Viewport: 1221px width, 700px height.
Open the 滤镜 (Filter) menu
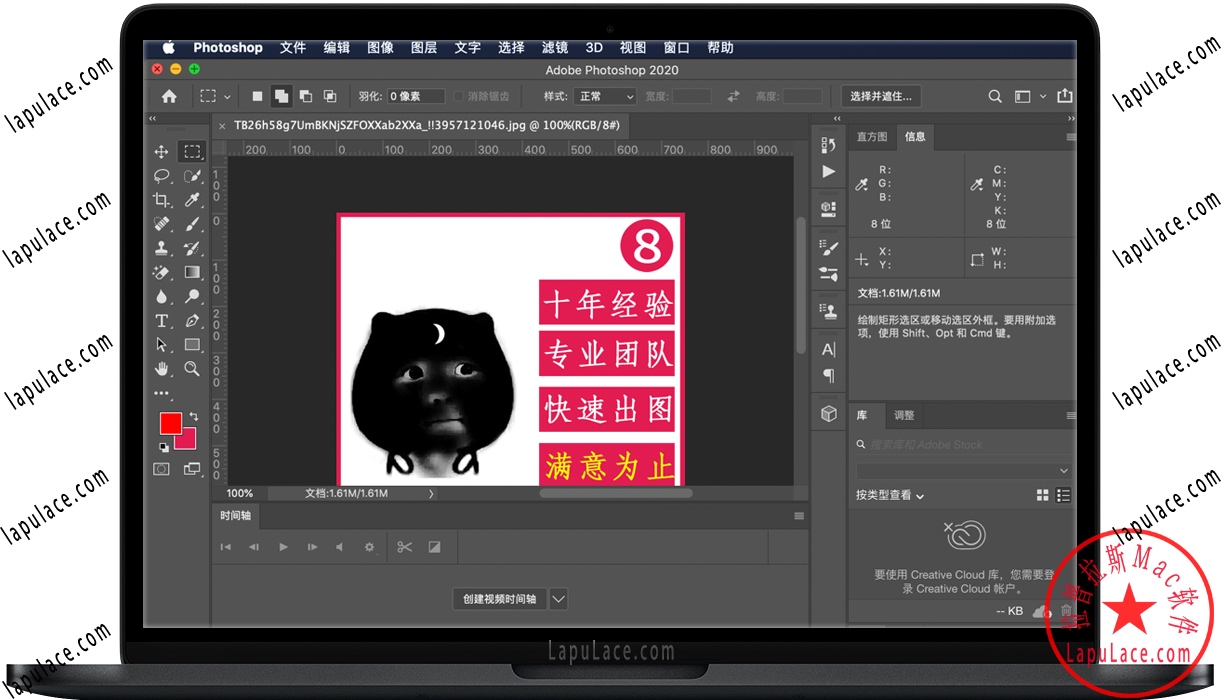click(x=554, y=47)
